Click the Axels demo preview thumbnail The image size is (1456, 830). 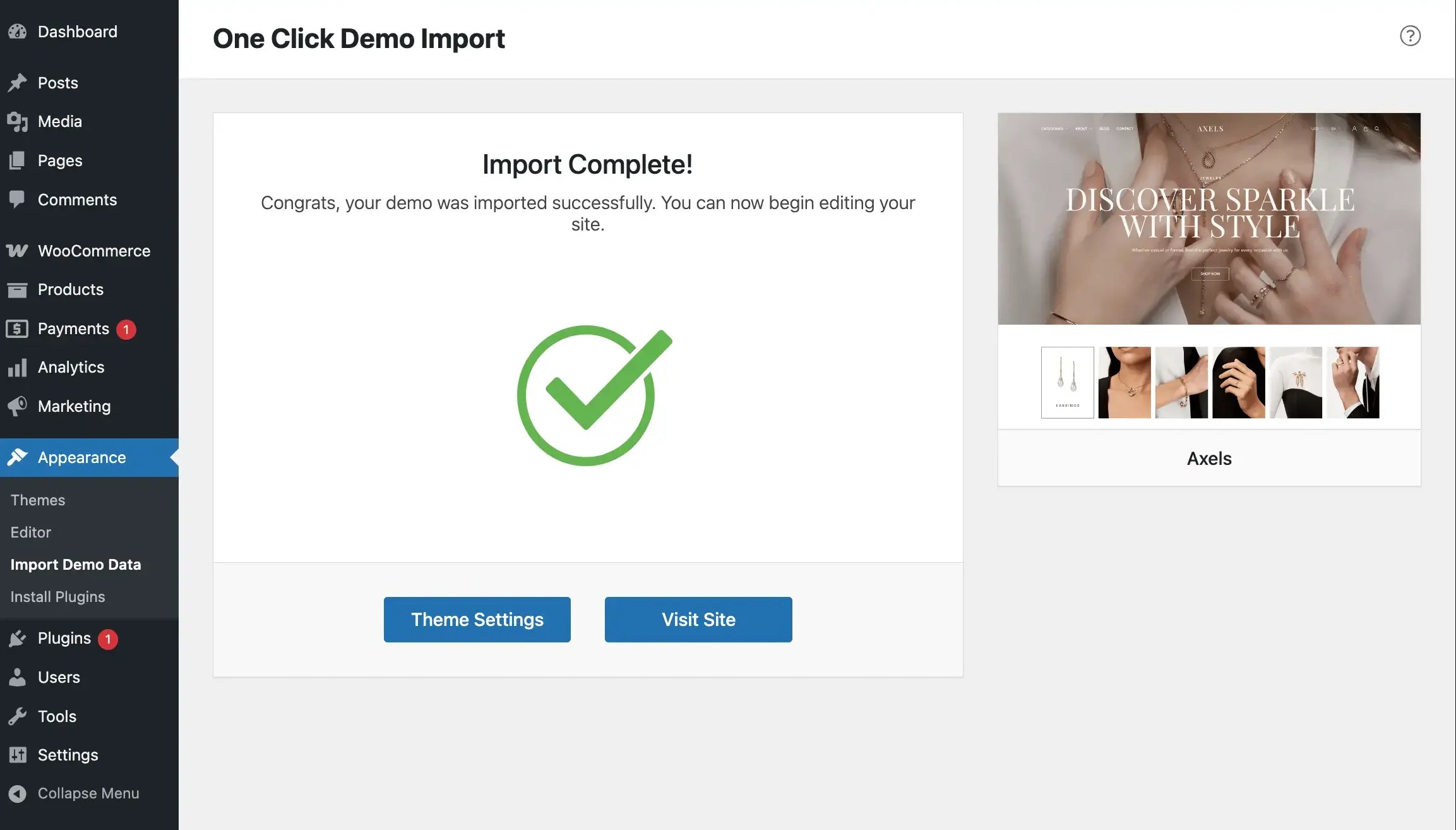[x=1209, y=272]
